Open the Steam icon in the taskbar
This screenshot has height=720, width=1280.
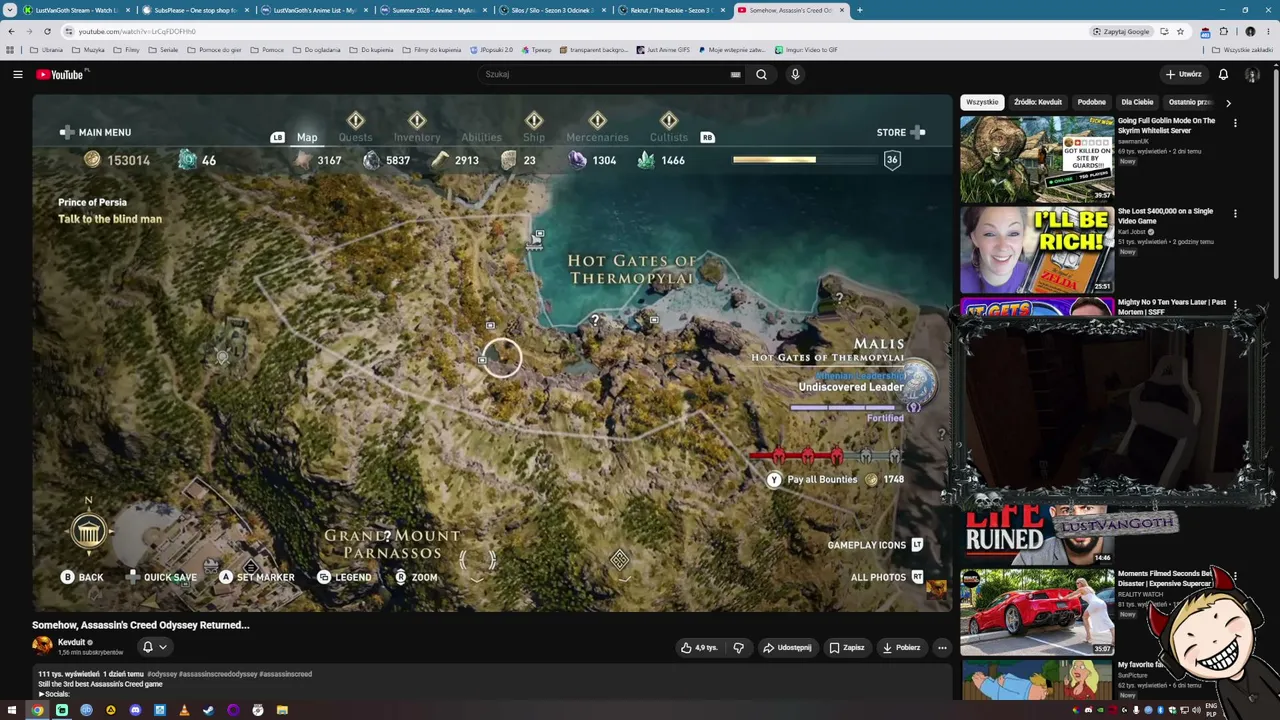coord(208,710)
